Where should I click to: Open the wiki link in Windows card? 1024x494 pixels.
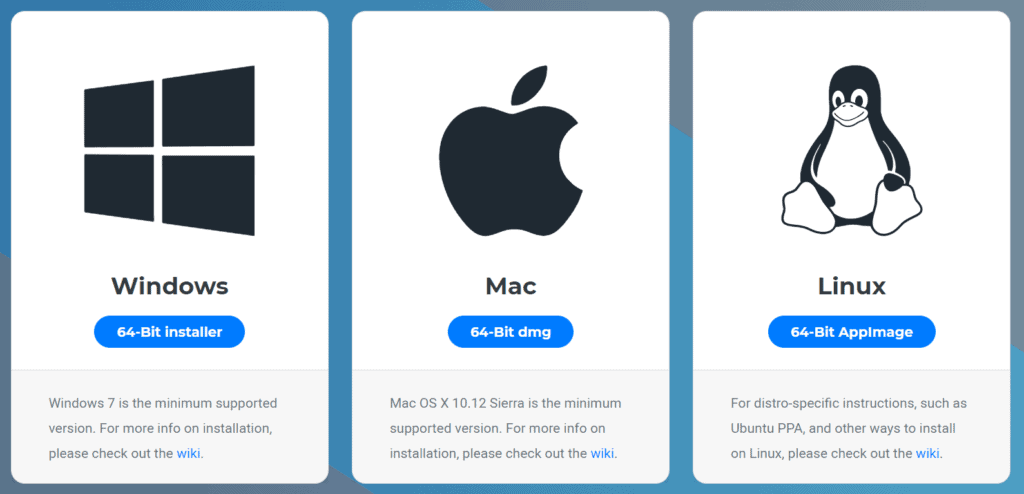tap(189, 453)
